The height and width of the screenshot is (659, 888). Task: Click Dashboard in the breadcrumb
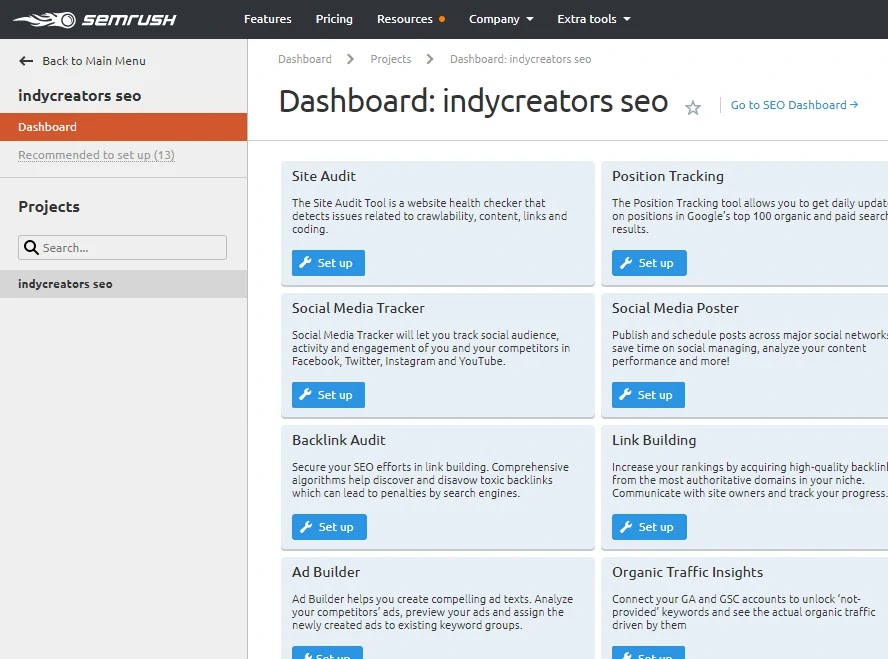(x=305, y=59)
